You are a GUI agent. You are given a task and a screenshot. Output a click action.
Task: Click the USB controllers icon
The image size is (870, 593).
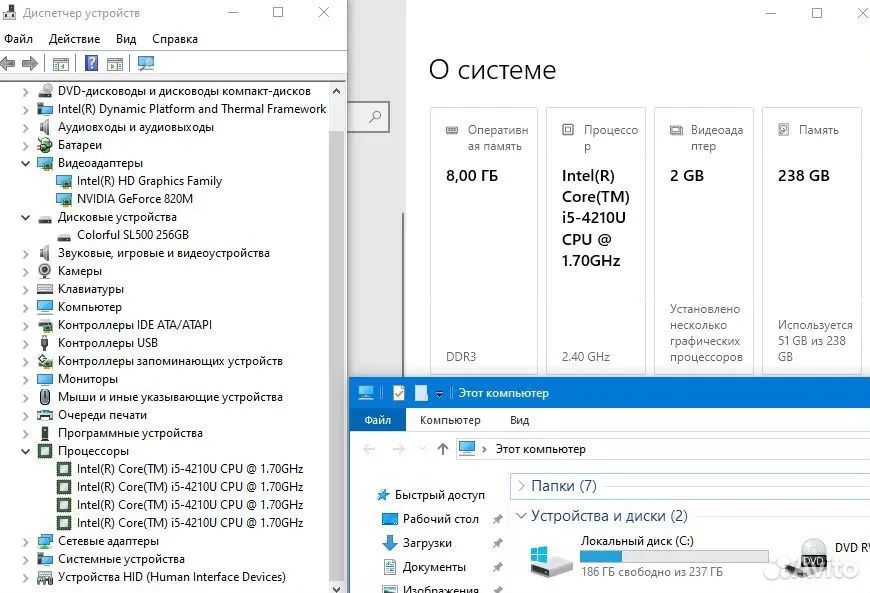(x=44, y=343)
